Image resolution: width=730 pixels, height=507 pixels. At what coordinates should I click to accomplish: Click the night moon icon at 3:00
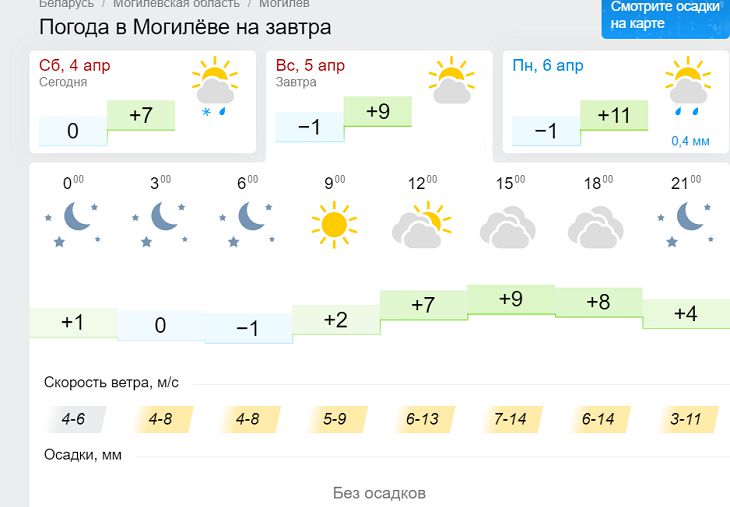[x=160, y=223]
